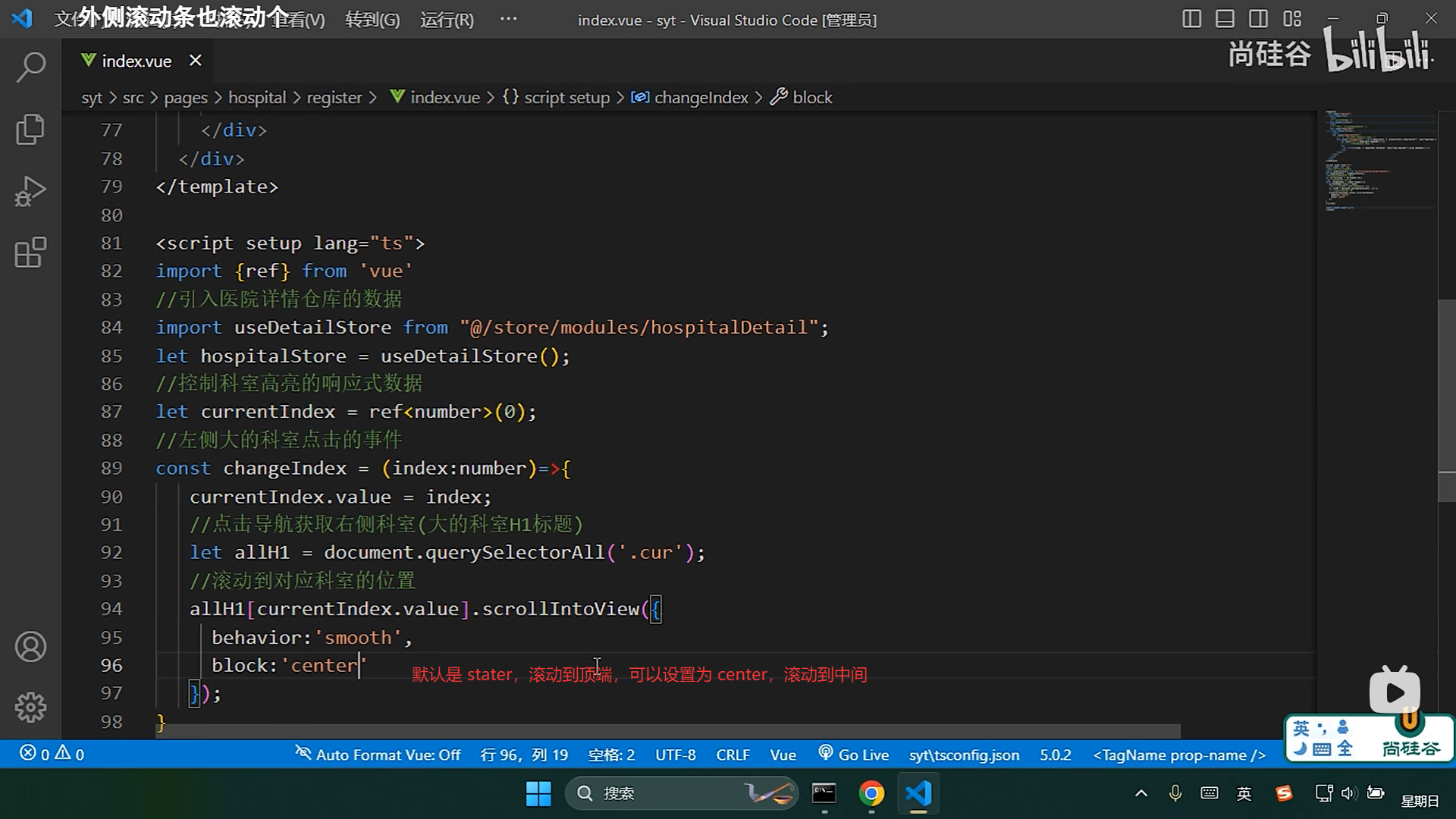Click the horizontal scrollbar of the editor
1456x819 pixels.
click(x=667, y=731)
